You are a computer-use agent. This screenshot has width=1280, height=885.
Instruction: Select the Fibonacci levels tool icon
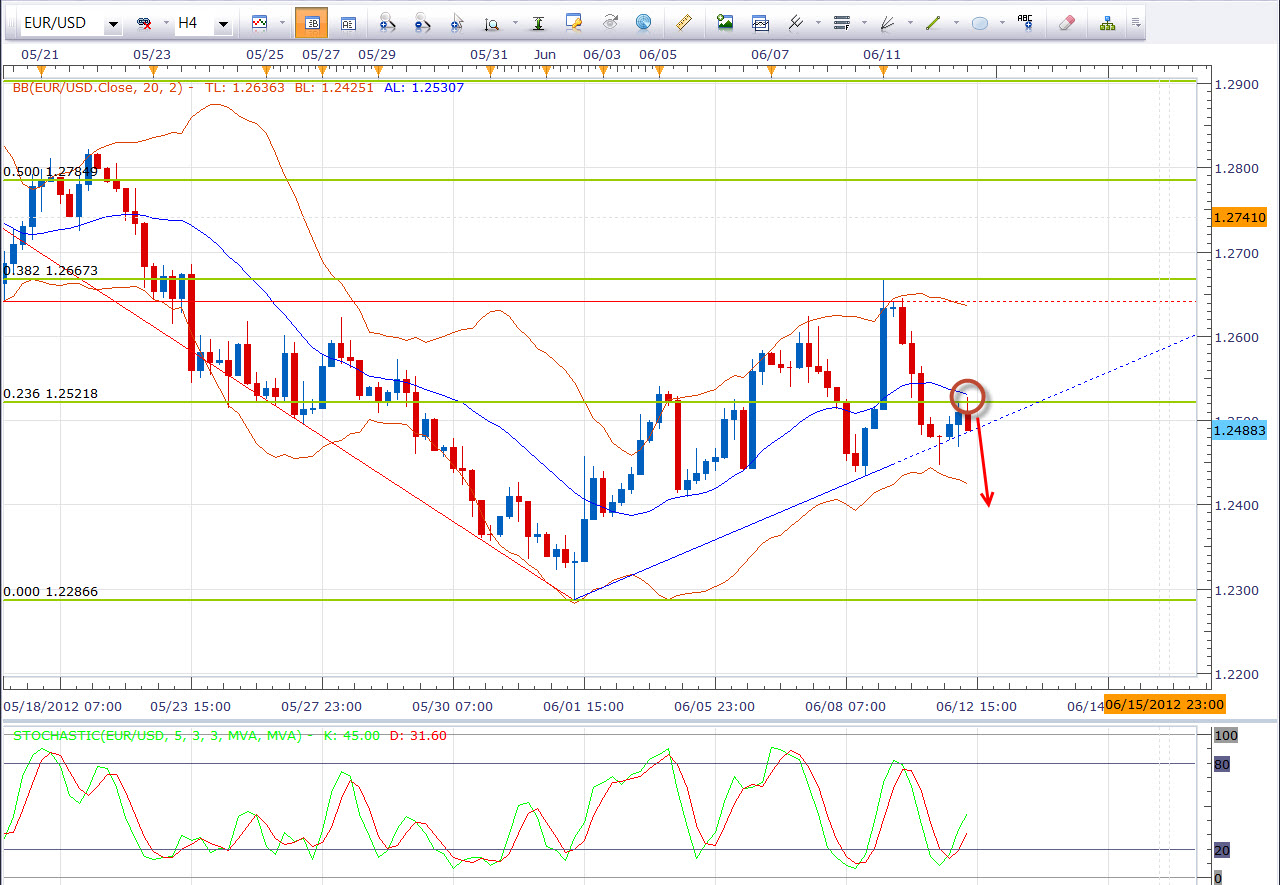(x=840, y=22)
